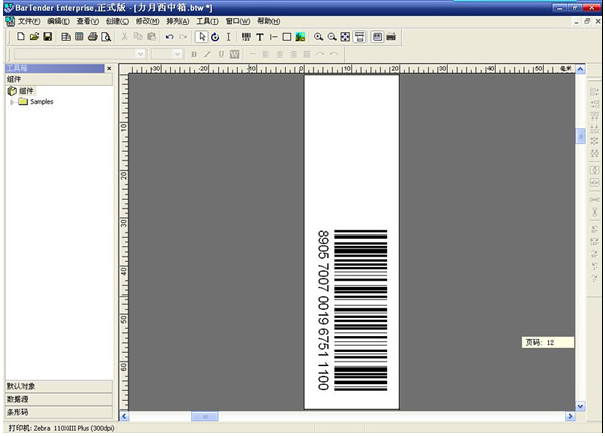Click the zoom in magnifier icon
Viewport: 605px width, 436px height.
click(x=319, y=37)
